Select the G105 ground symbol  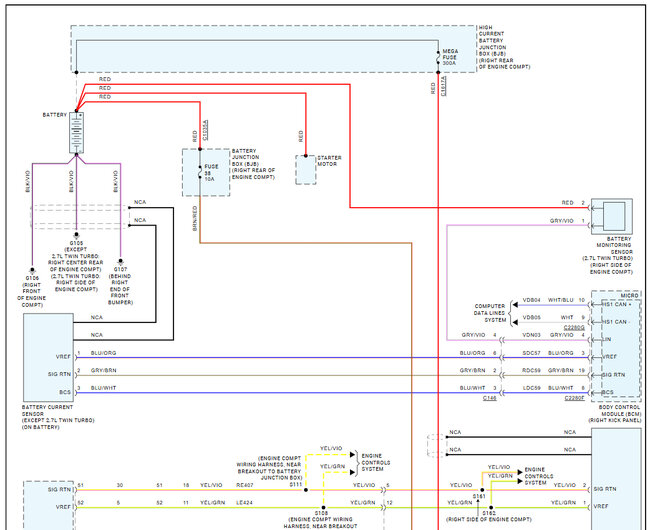coord(76,236)
